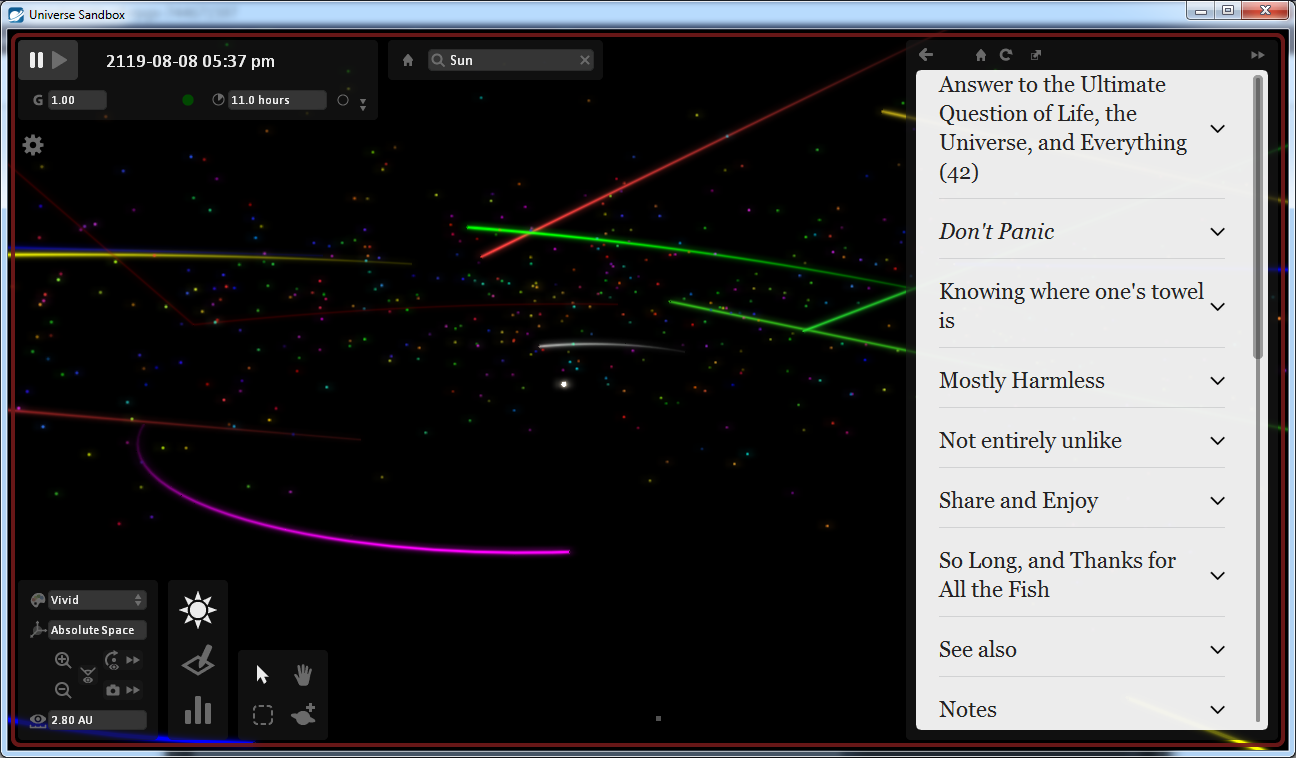
Task: Clear the Sun search field
Action: coord(585,60)
